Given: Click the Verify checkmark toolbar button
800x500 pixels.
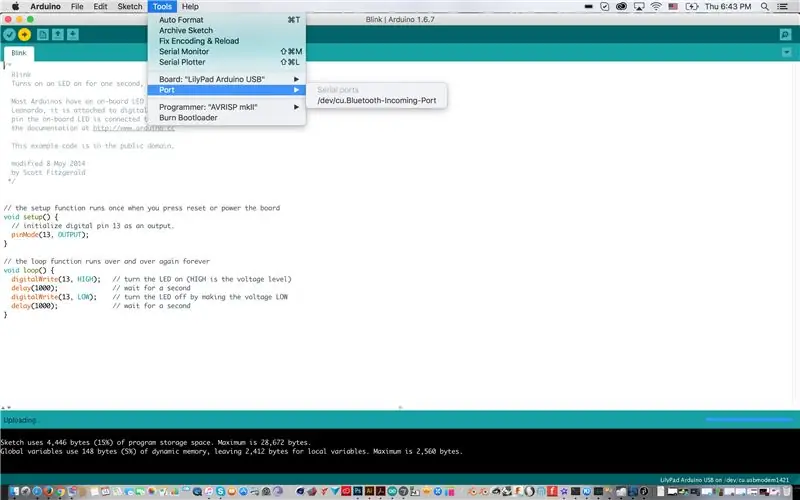Looking at the screenshot, I should point(9,34).
